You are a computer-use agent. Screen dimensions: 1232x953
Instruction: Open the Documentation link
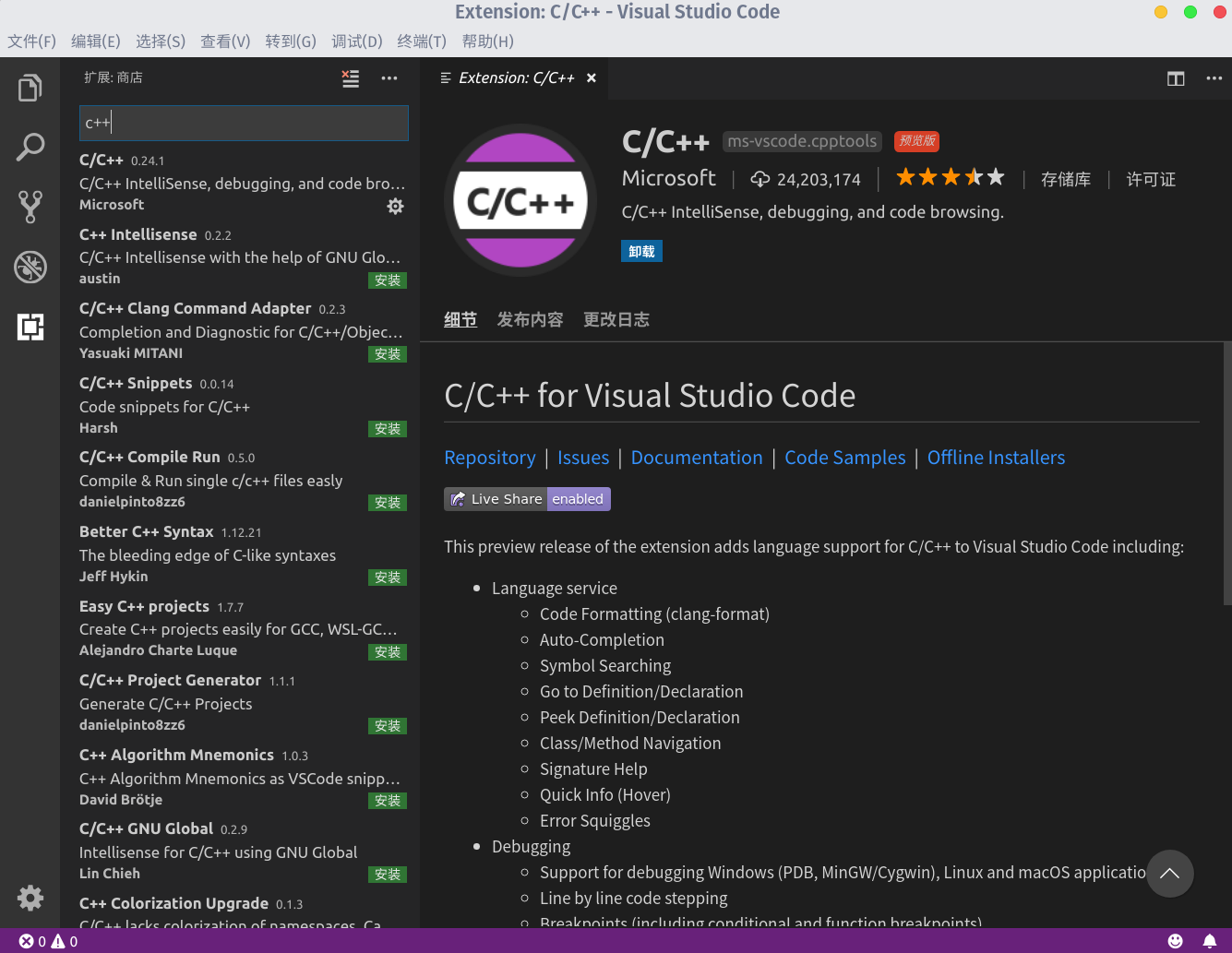[697, 458]
